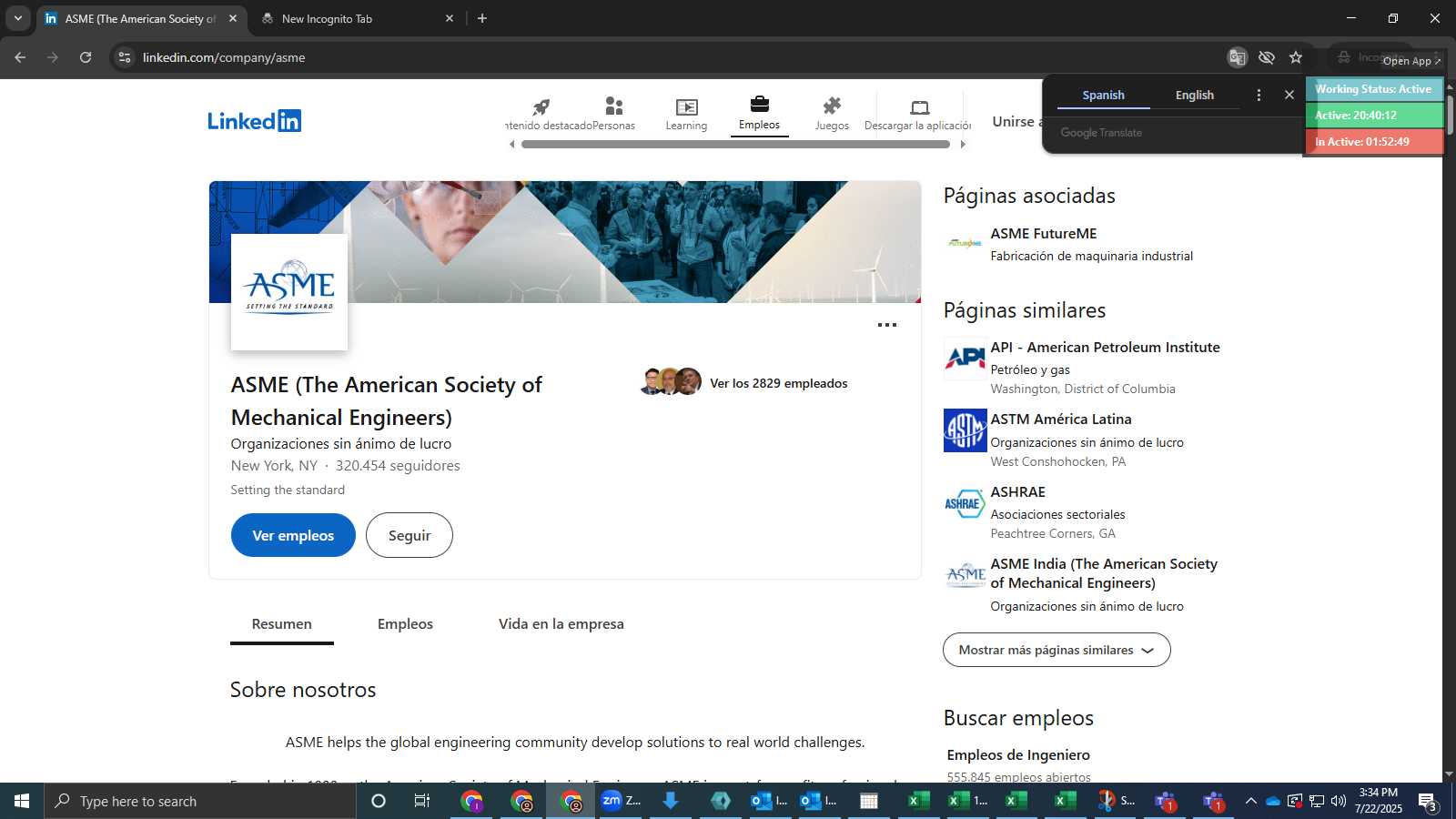Click the ASTM América Latina logo
Screen dimensions: 1456x819
(x=965, y=430)
